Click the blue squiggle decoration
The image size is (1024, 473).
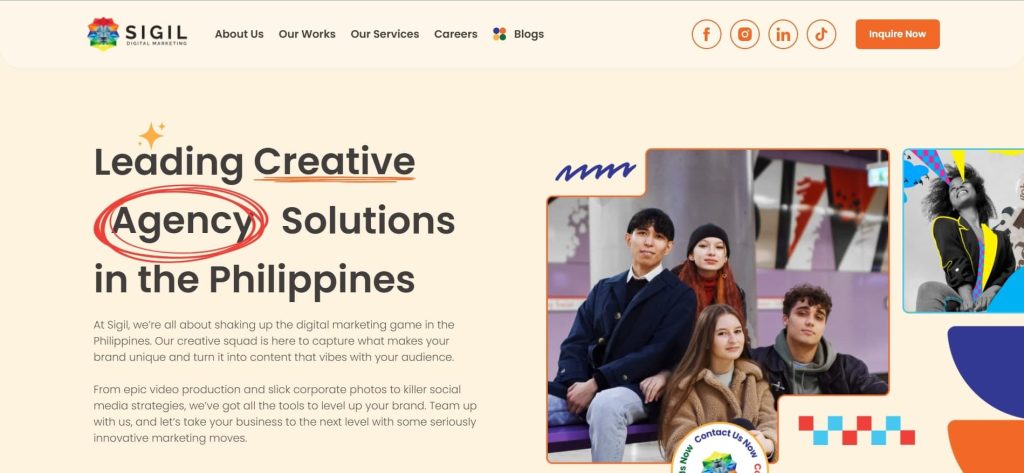click(x=595, y=172)
